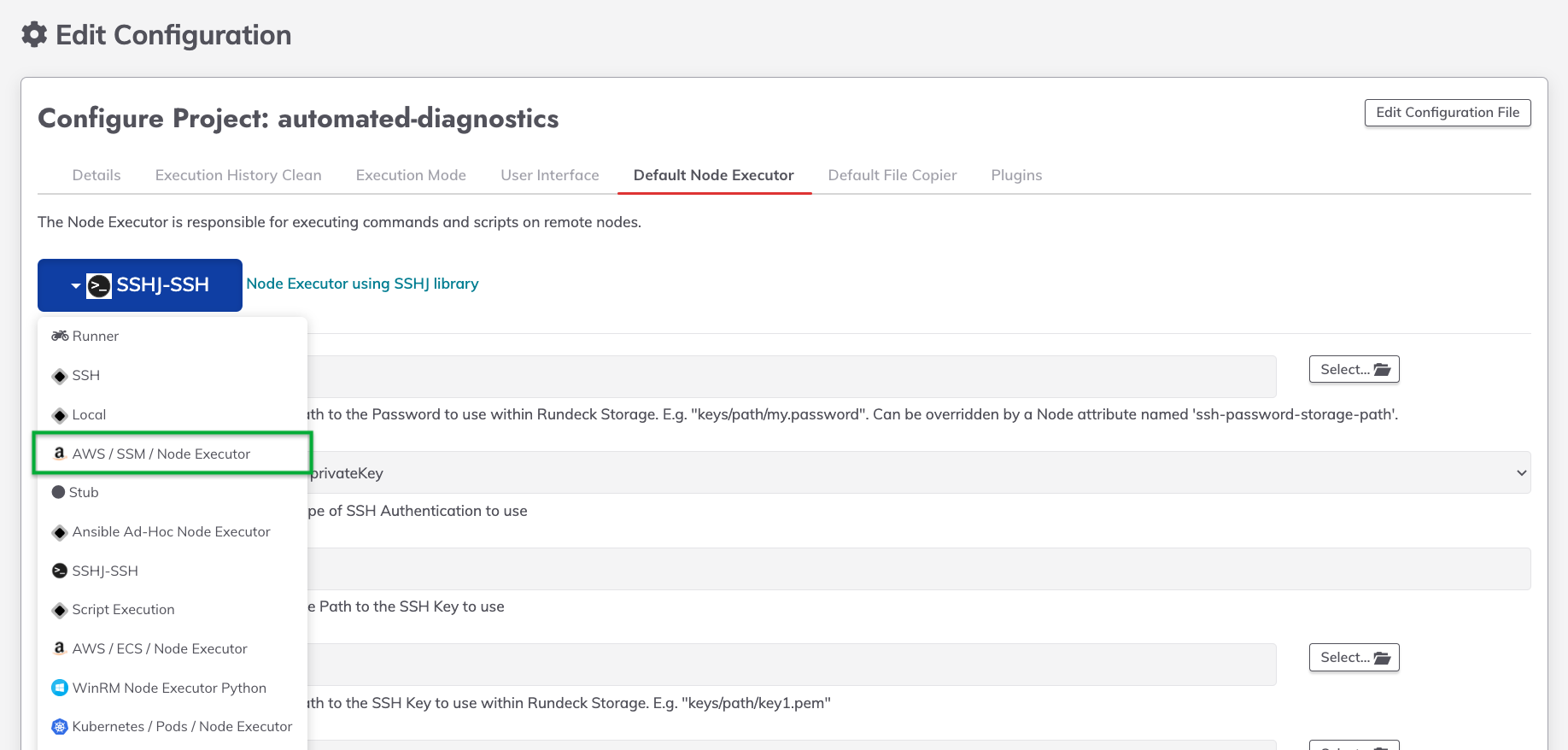Click the SSH key storage path input field
The image size is (1568, 750).
[792, 665]
